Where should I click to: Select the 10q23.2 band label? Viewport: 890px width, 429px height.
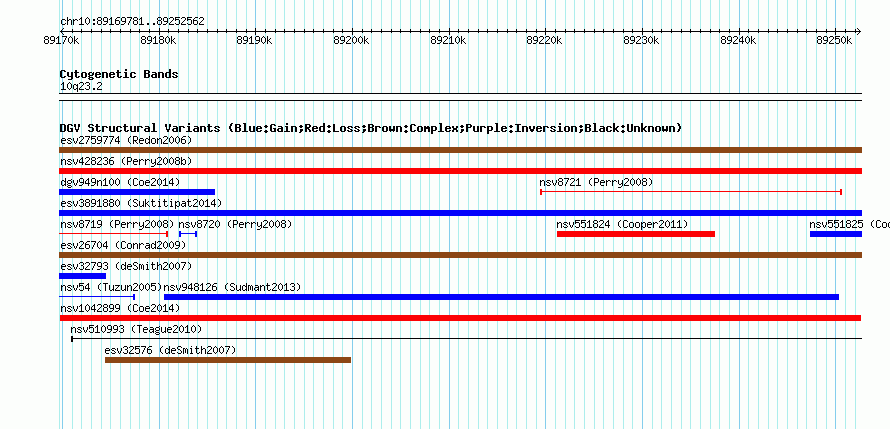point(81,87)
